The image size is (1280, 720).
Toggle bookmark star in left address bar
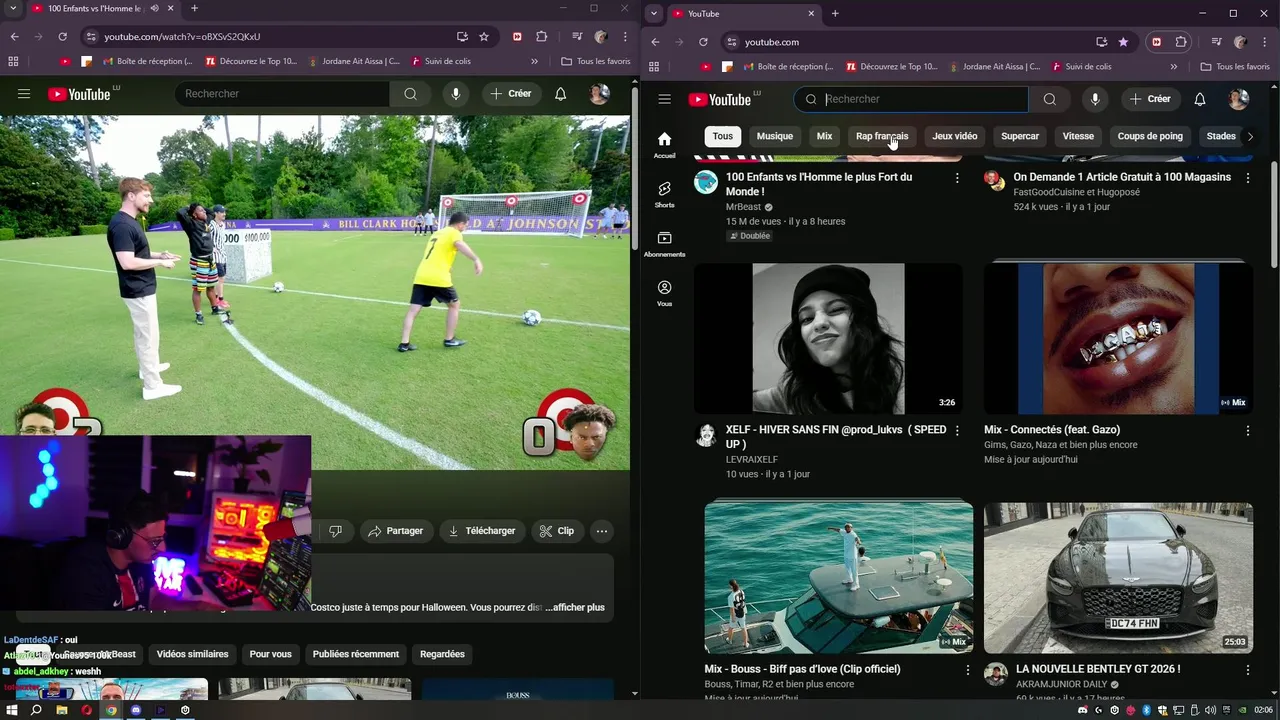point(484,36)
